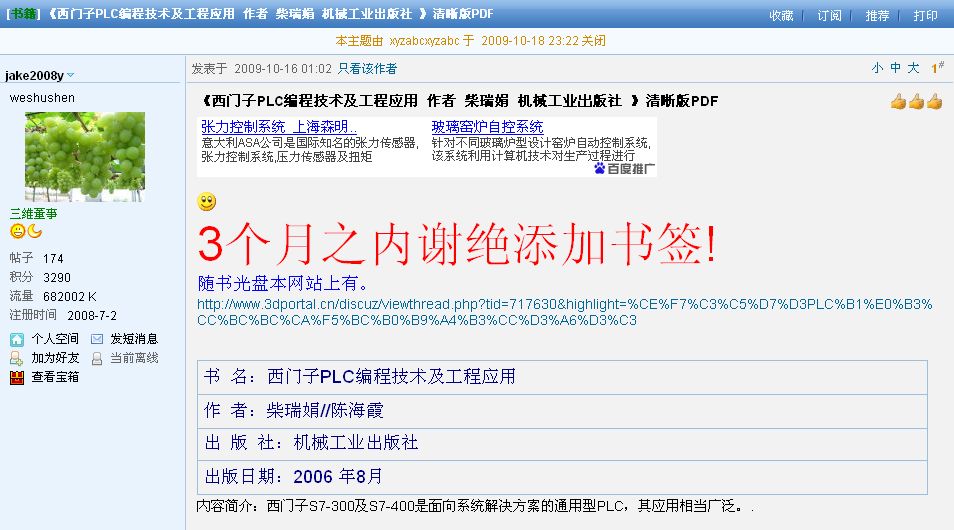Click the red 3个月之内谢绝添加书签 heading
Viewport: 954px width, 530px height.
click(x=458, y=244)
